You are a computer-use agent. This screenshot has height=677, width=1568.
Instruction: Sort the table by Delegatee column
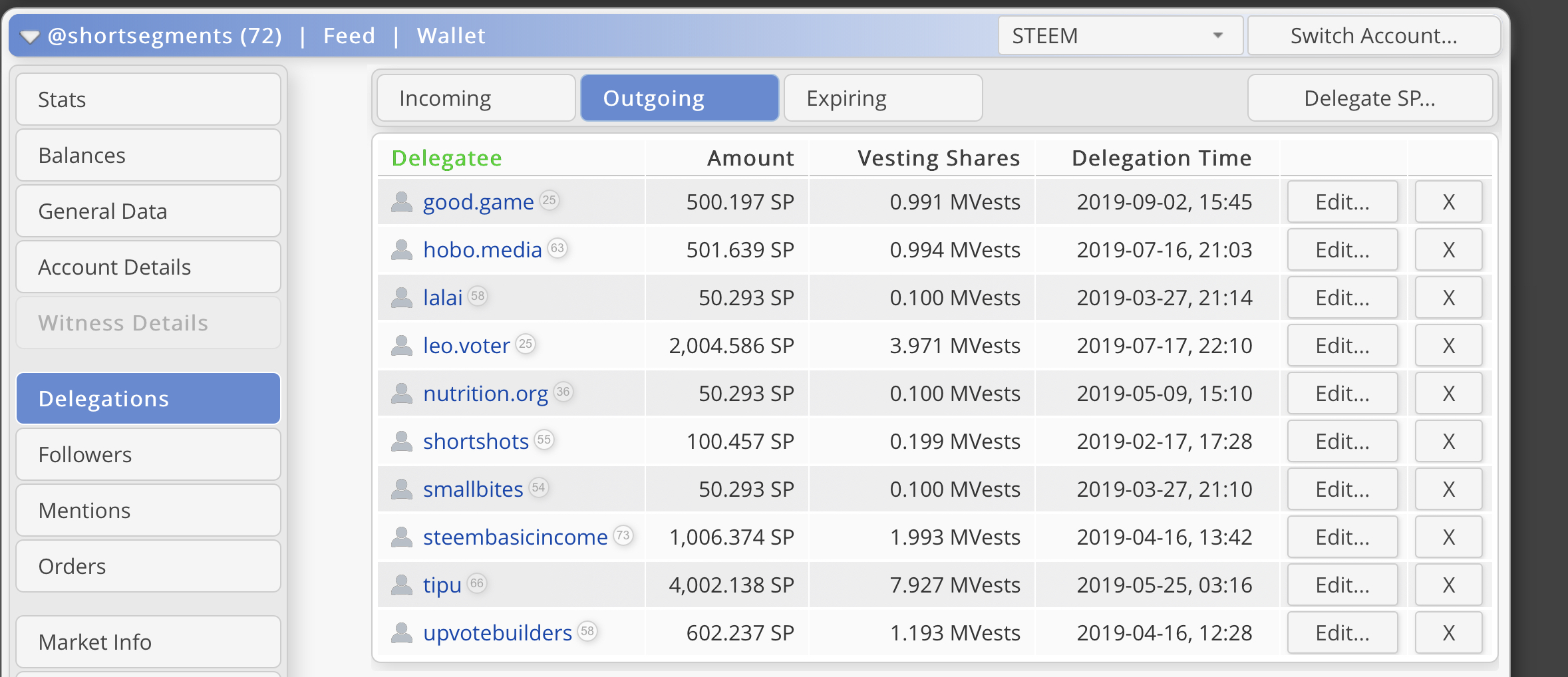coord(446,158)
